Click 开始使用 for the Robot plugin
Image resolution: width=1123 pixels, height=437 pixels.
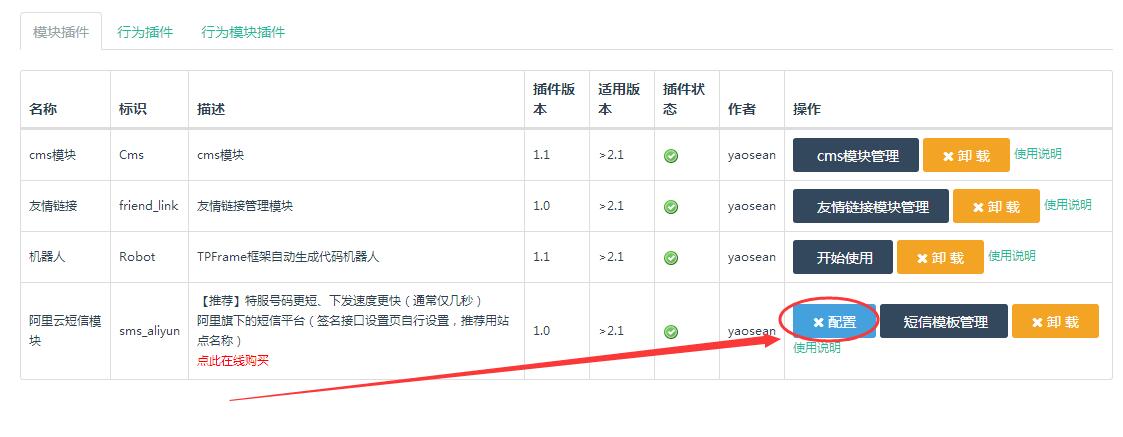(x=843, y=257)
